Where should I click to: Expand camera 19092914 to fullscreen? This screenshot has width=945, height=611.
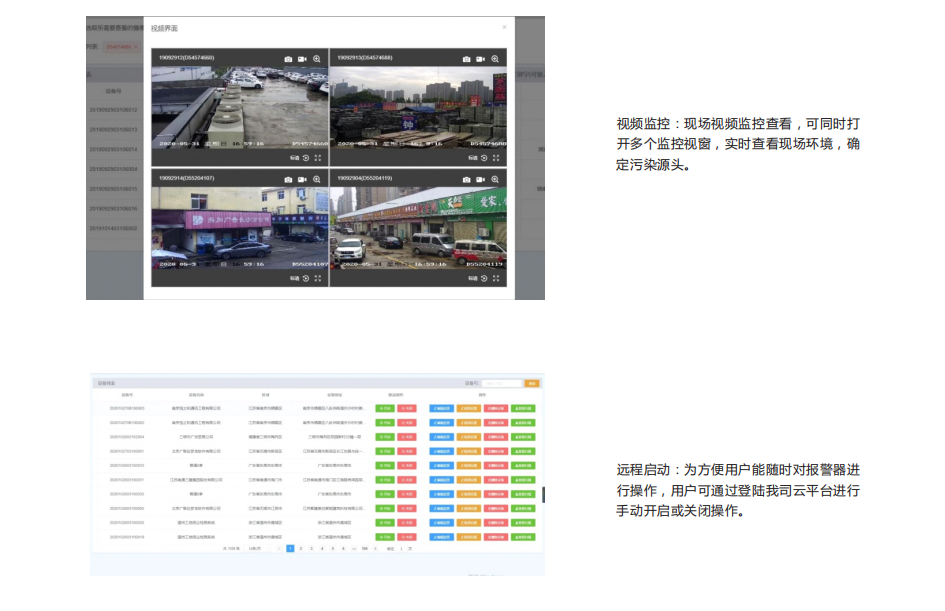pyautogui.click(x=318, y=278)
